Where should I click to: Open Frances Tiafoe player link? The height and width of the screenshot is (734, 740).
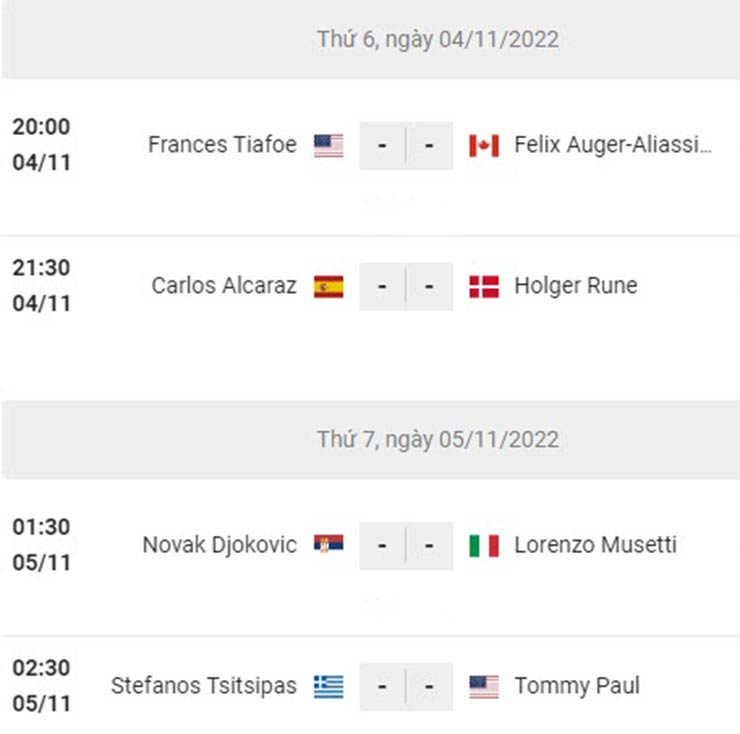pyautogui.click(x=222, y=144)
